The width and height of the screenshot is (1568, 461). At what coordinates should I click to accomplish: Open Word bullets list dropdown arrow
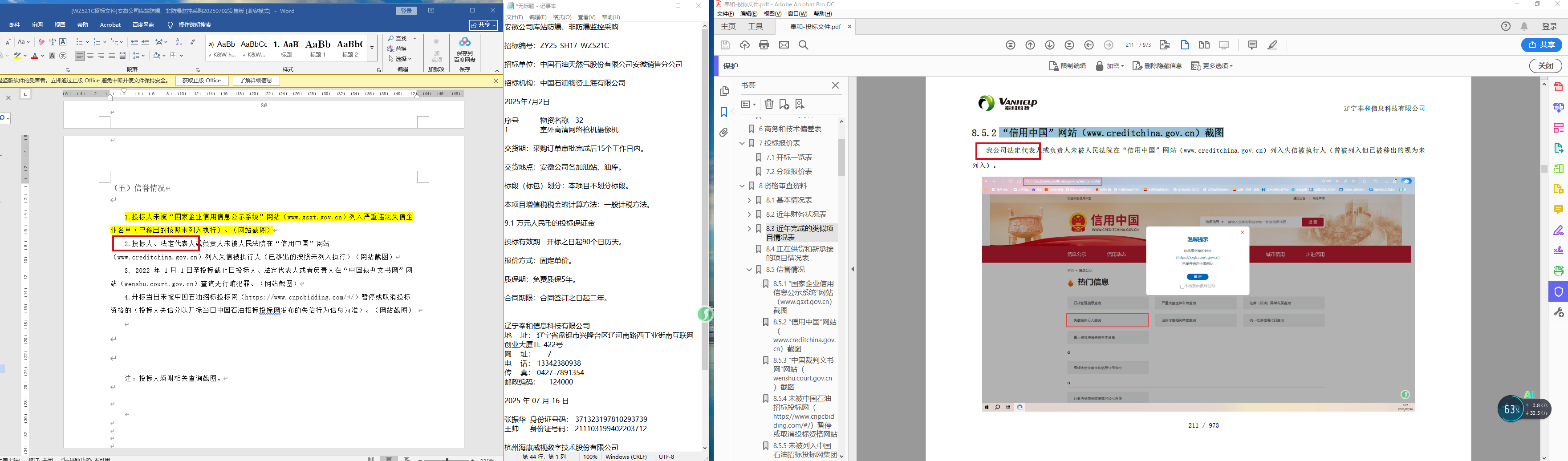pyautogui.click(x=87, y=42)
